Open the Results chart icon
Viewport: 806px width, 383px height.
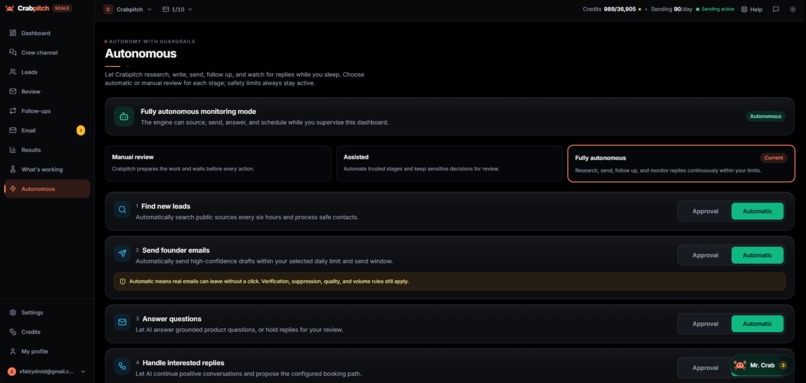13,150
